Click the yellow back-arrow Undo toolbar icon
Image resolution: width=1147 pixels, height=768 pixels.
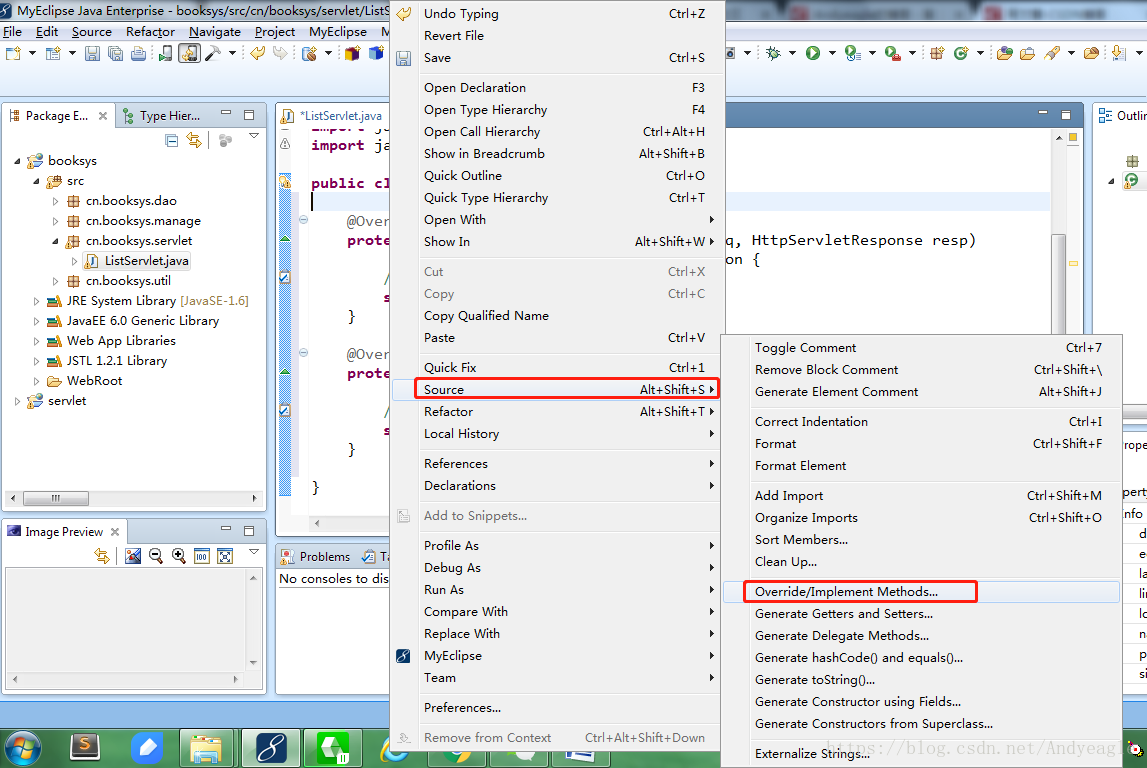pos(257,53)
